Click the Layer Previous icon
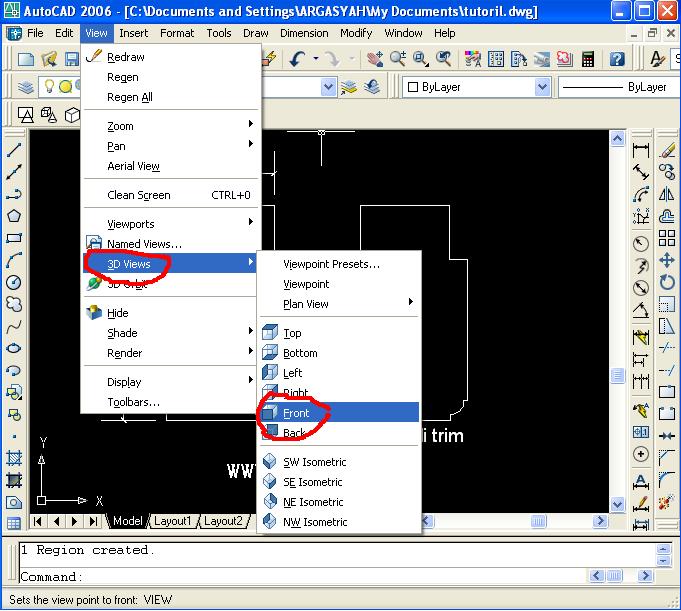Viewport: 681px width, 611px height. click(x=372, y=87)
